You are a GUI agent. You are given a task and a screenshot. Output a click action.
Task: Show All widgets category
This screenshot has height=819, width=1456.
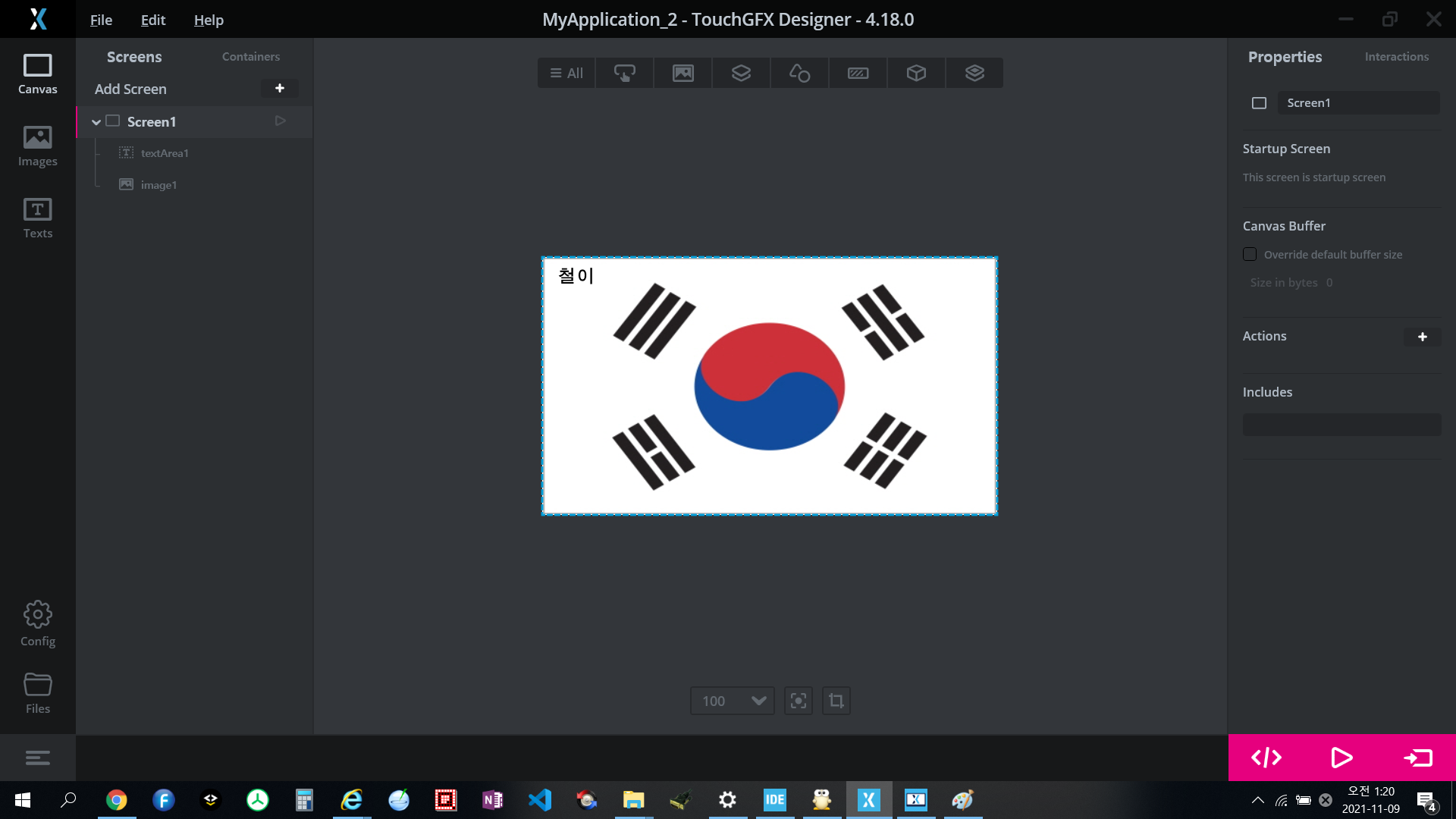tap(566, 73)
